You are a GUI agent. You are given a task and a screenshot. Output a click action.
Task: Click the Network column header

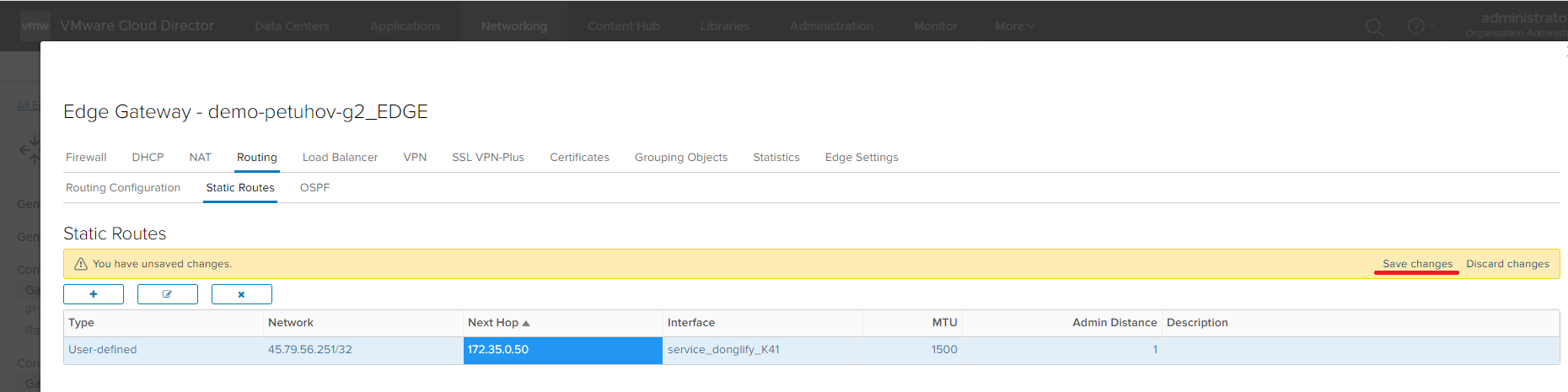(x=291, y=323)
